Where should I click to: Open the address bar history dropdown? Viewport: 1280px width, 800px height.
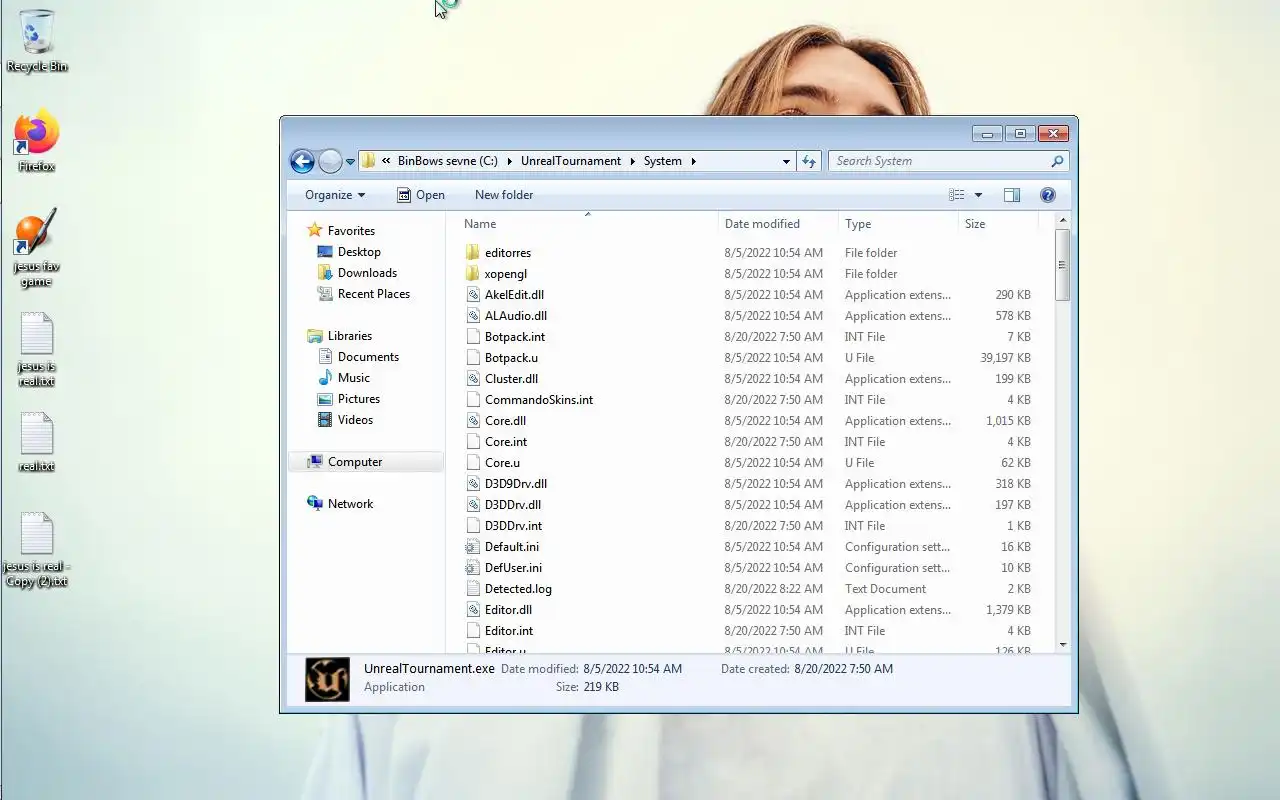786,161
